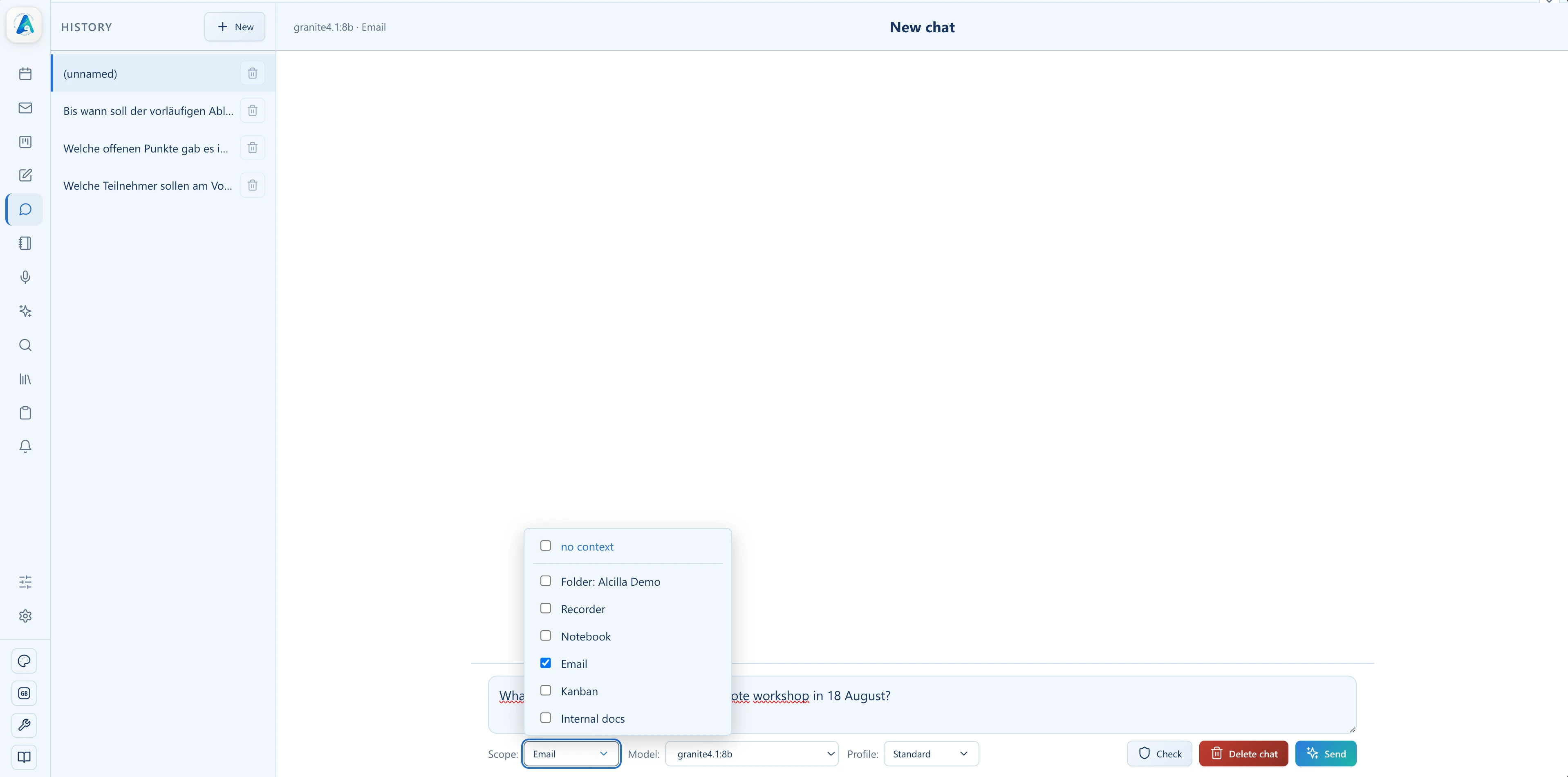Screen dimensions: 1568x777
Task: Click the 'granite4.1:8b · Email' header label
Action: coord(340,27)
